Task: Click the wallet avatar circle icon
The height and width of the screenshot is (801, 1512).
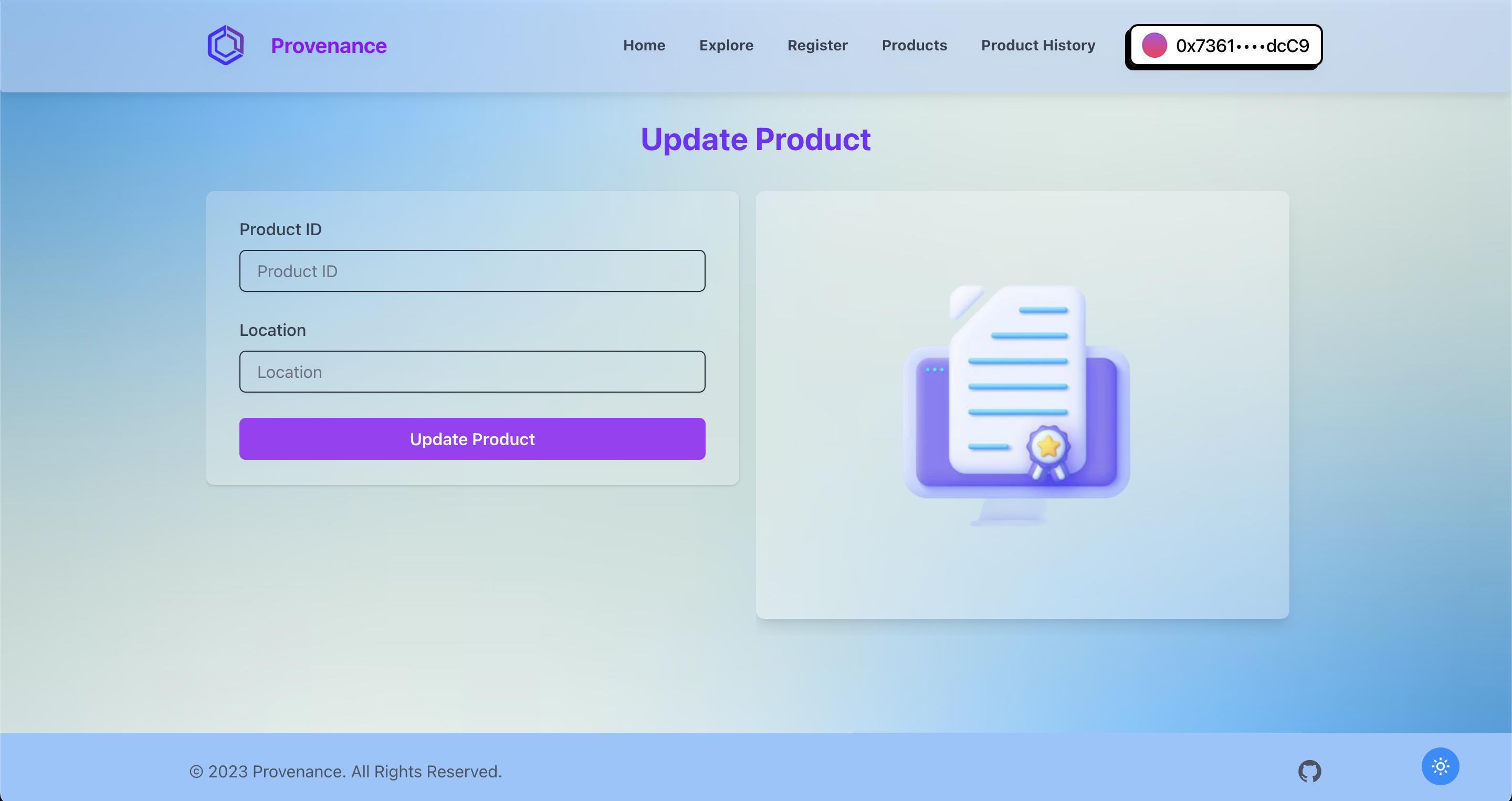Action: (1154, 45)
